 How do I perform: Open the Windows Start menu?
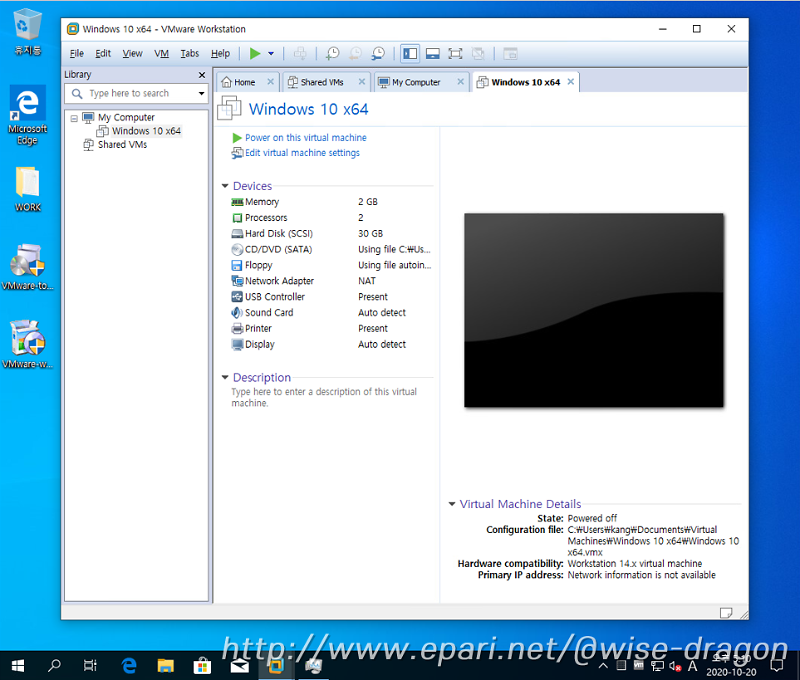pyautogui.click(x=18, y=665)
